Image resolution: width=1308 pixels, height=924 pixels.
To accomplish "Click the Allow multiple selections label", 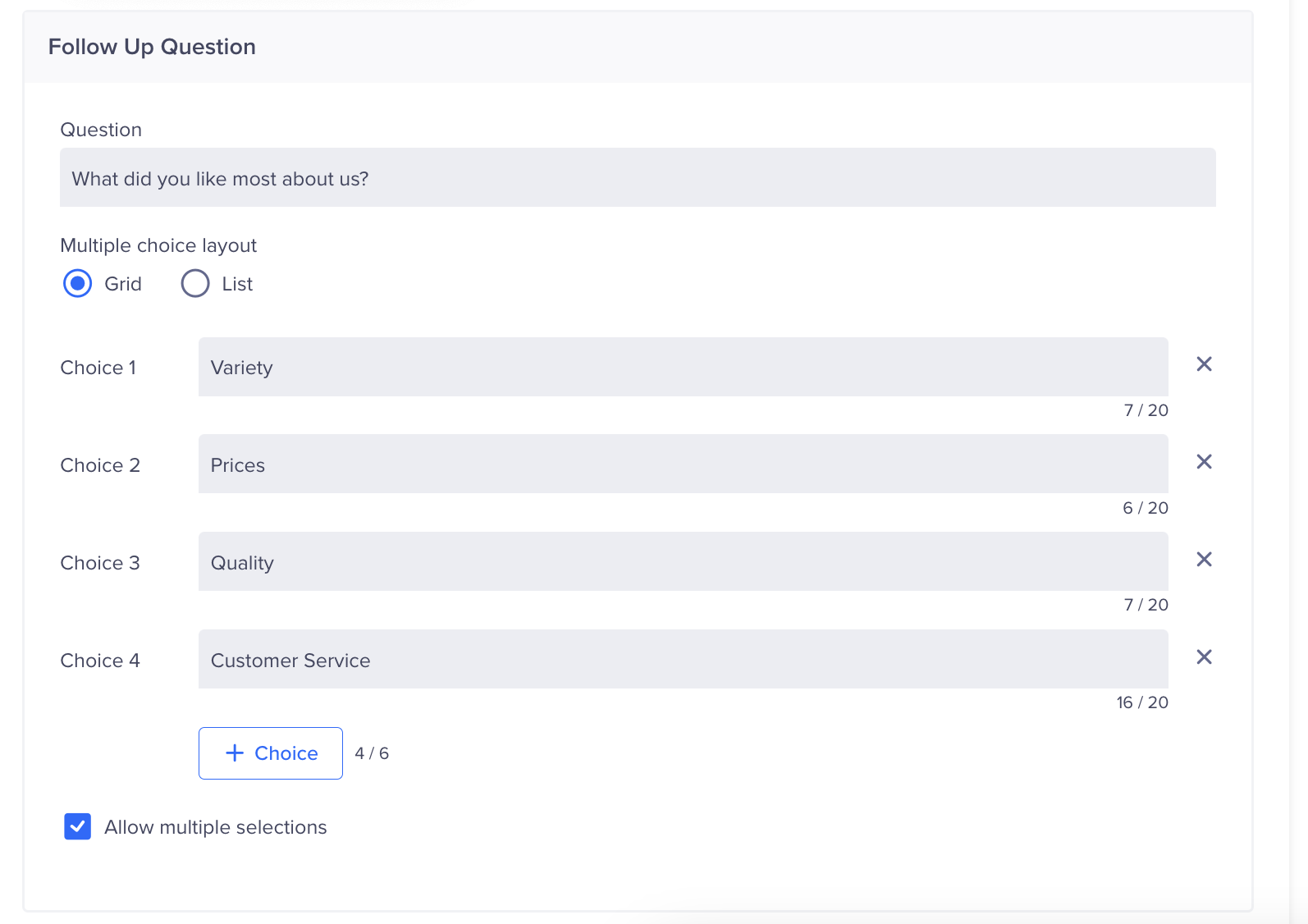I will (216, 827).
